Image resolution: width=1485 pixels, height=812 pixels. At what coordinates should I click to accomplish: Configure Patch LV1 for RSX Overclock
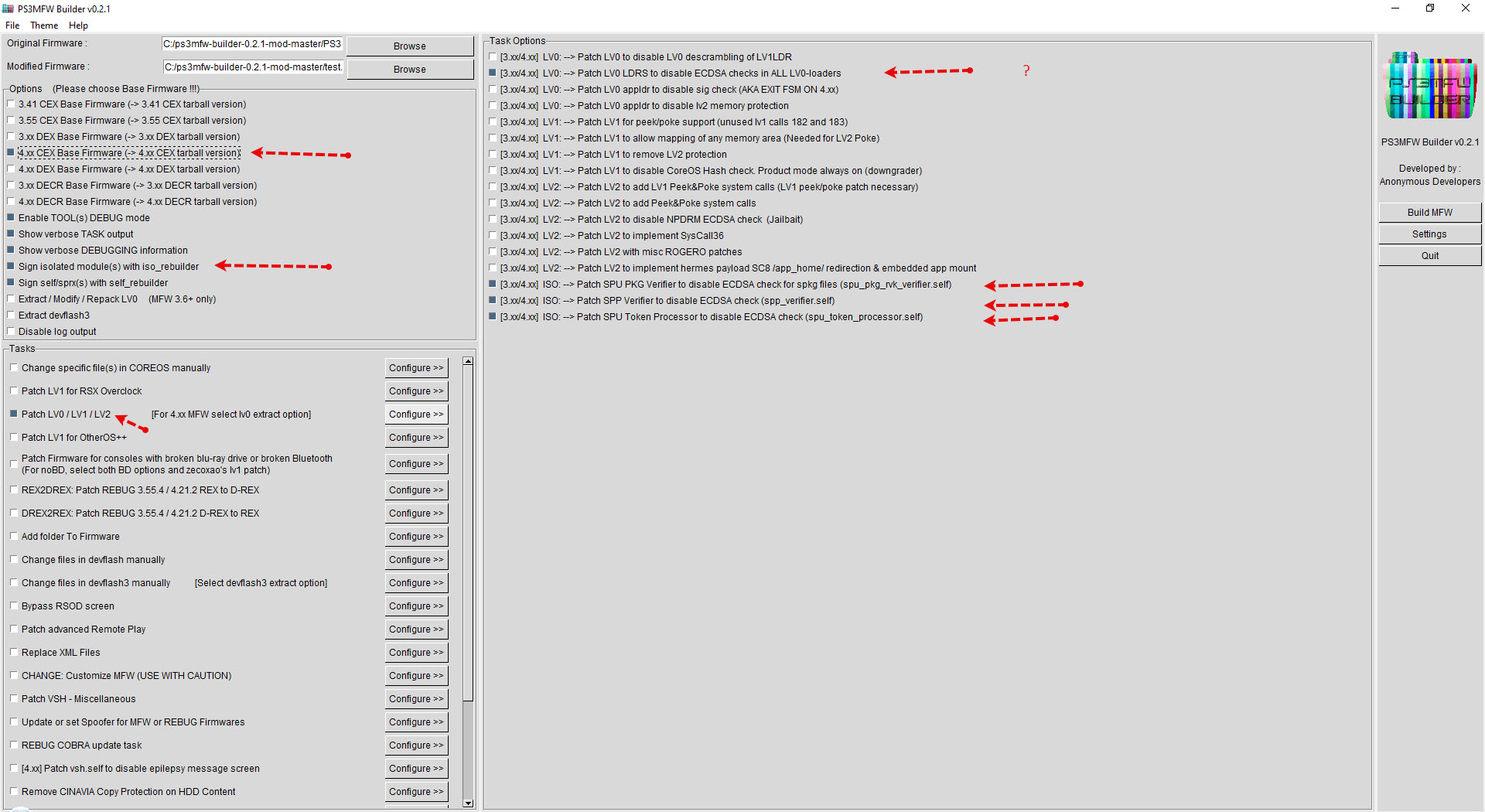click(x=417, y=391)
